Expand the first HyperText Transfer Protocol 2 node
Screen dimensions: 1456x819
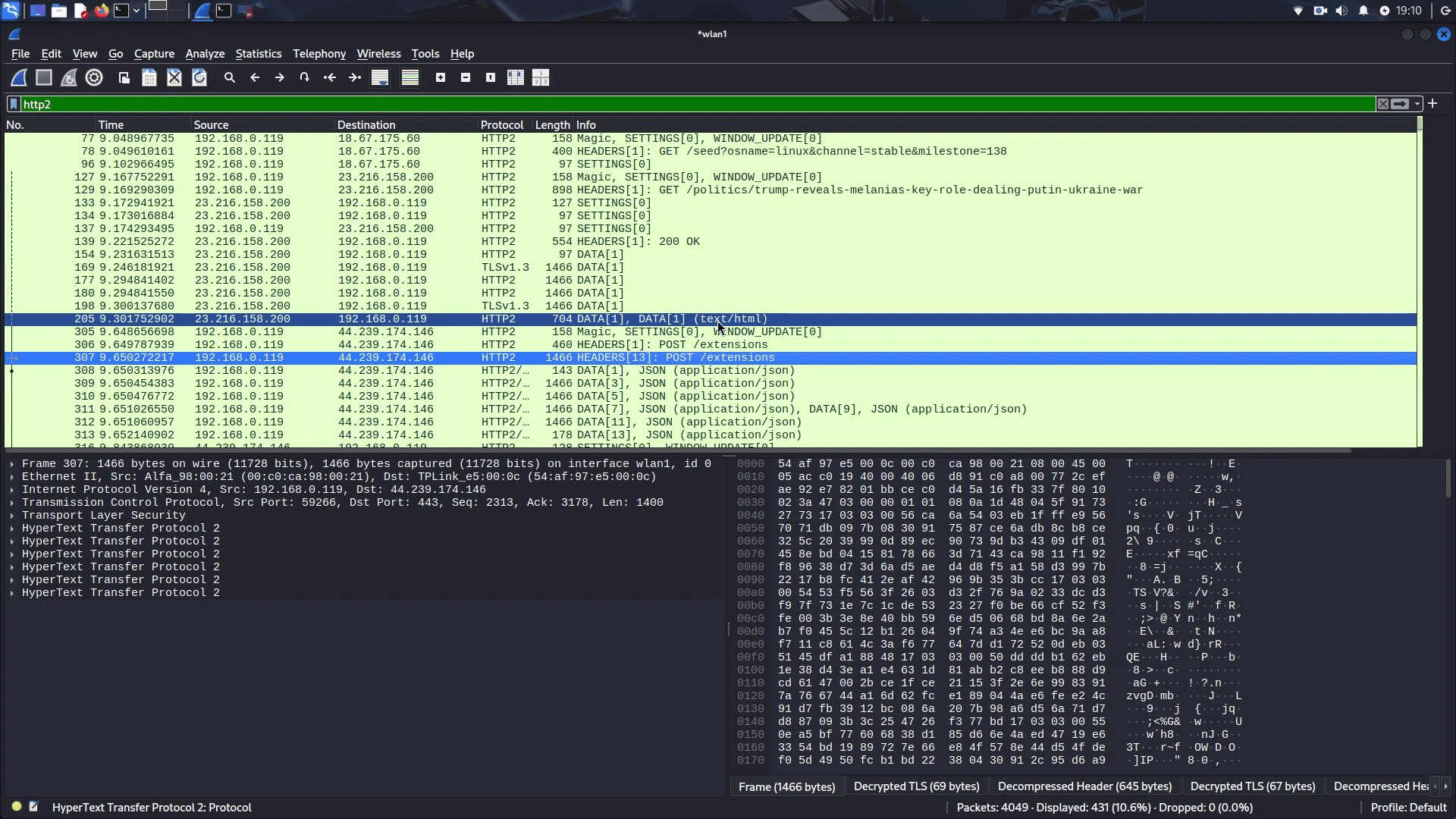coord(12,528)
